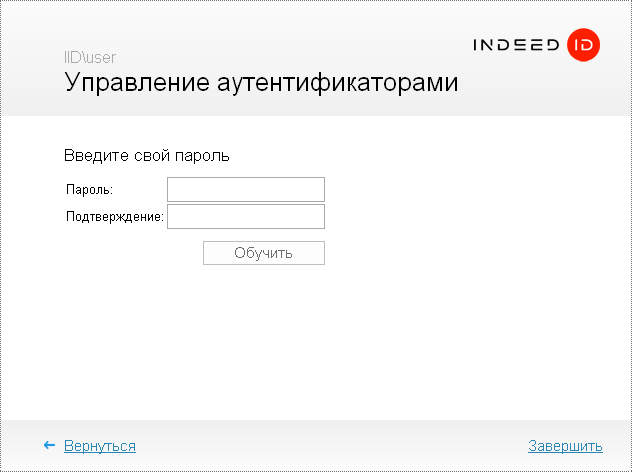This screenshot has width=632, height=472.
Task: Go back via the Вернуться link
Action: tap(100, 446)
